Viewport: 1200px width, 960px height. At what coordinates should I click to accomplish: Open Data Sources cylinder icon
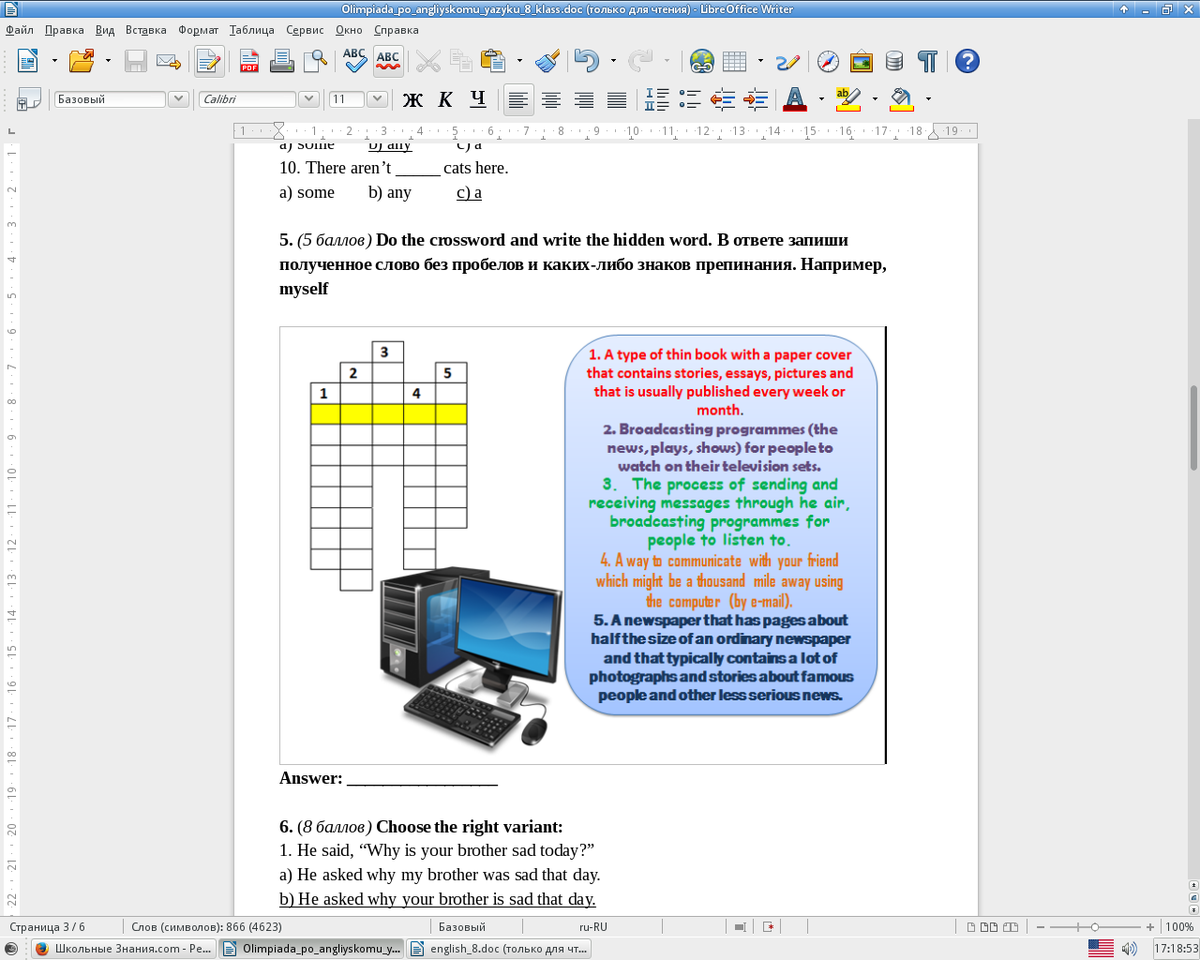(x=894, y=62)
